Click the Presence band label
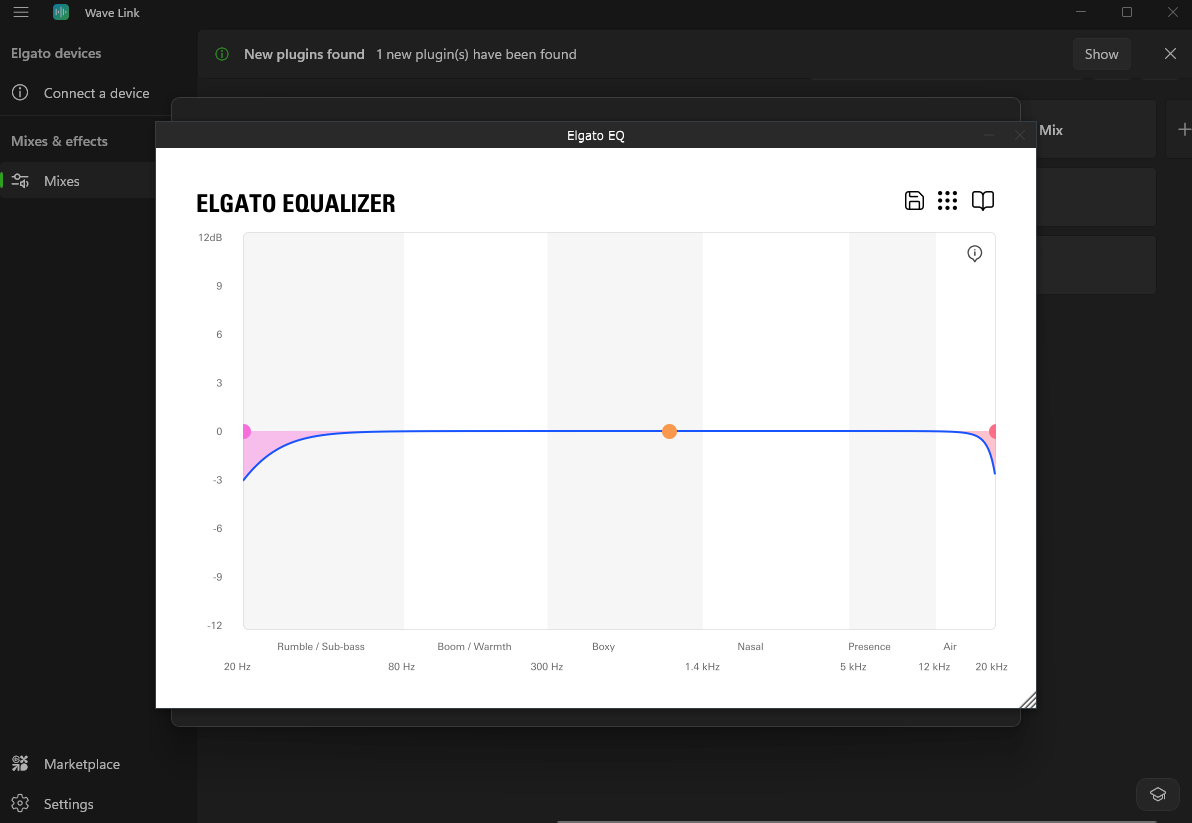The image size is (1192, 823). click(x=869, y=647)
